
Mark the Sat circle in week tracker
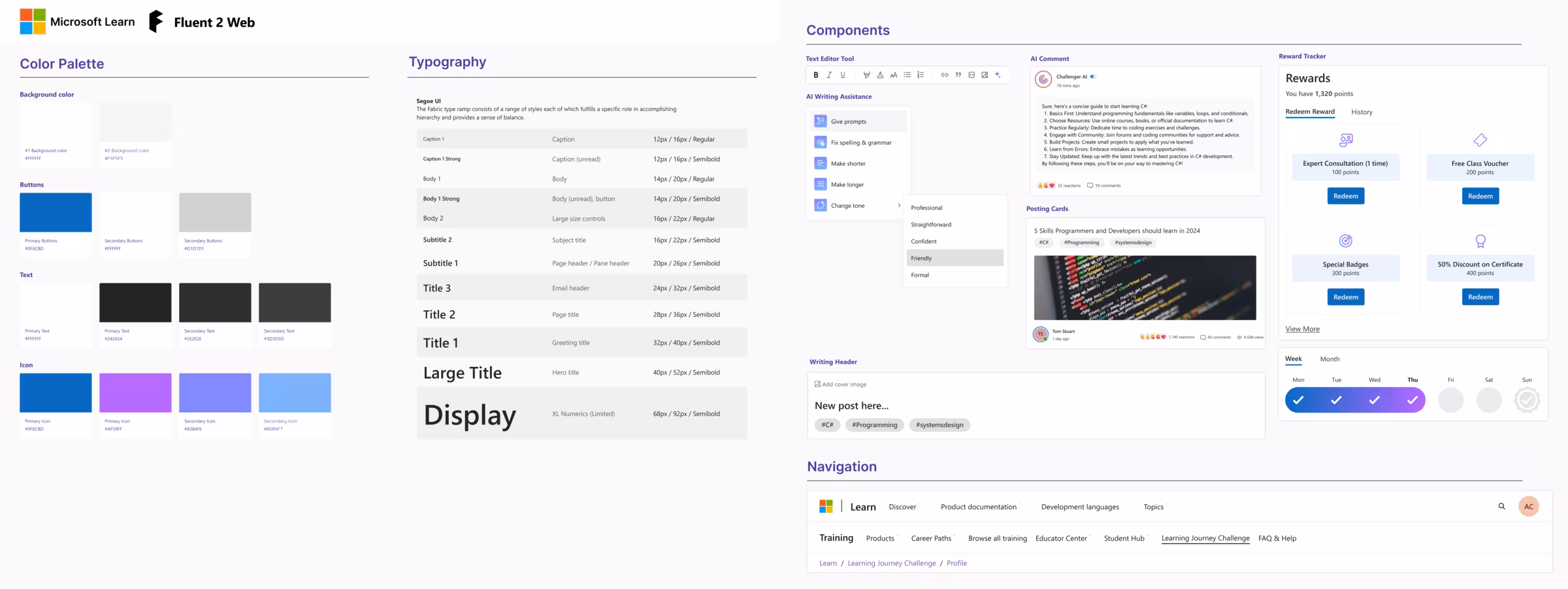point(1489,400)
